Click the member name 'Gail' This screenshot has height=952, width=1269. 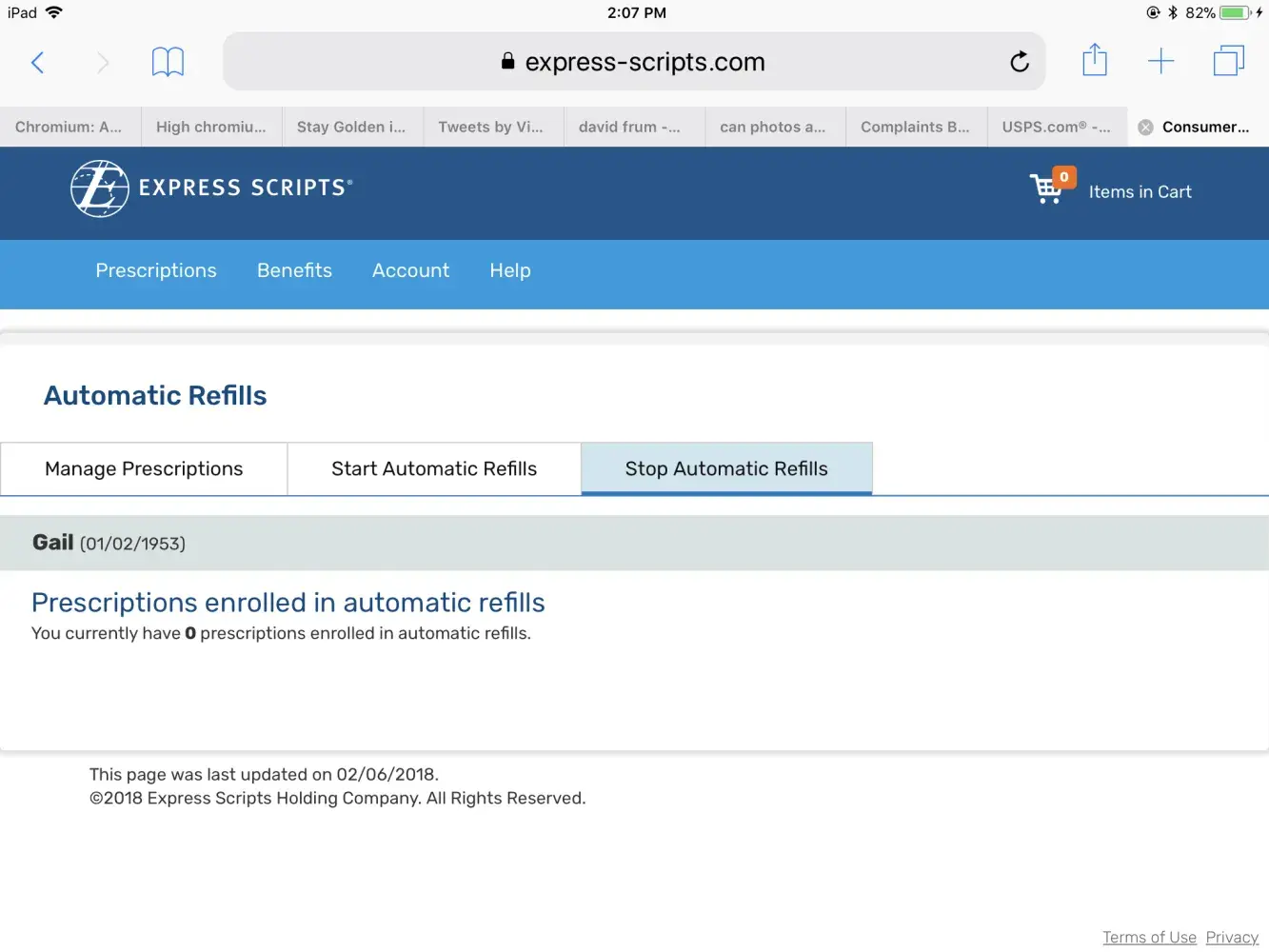pos(53,543)
